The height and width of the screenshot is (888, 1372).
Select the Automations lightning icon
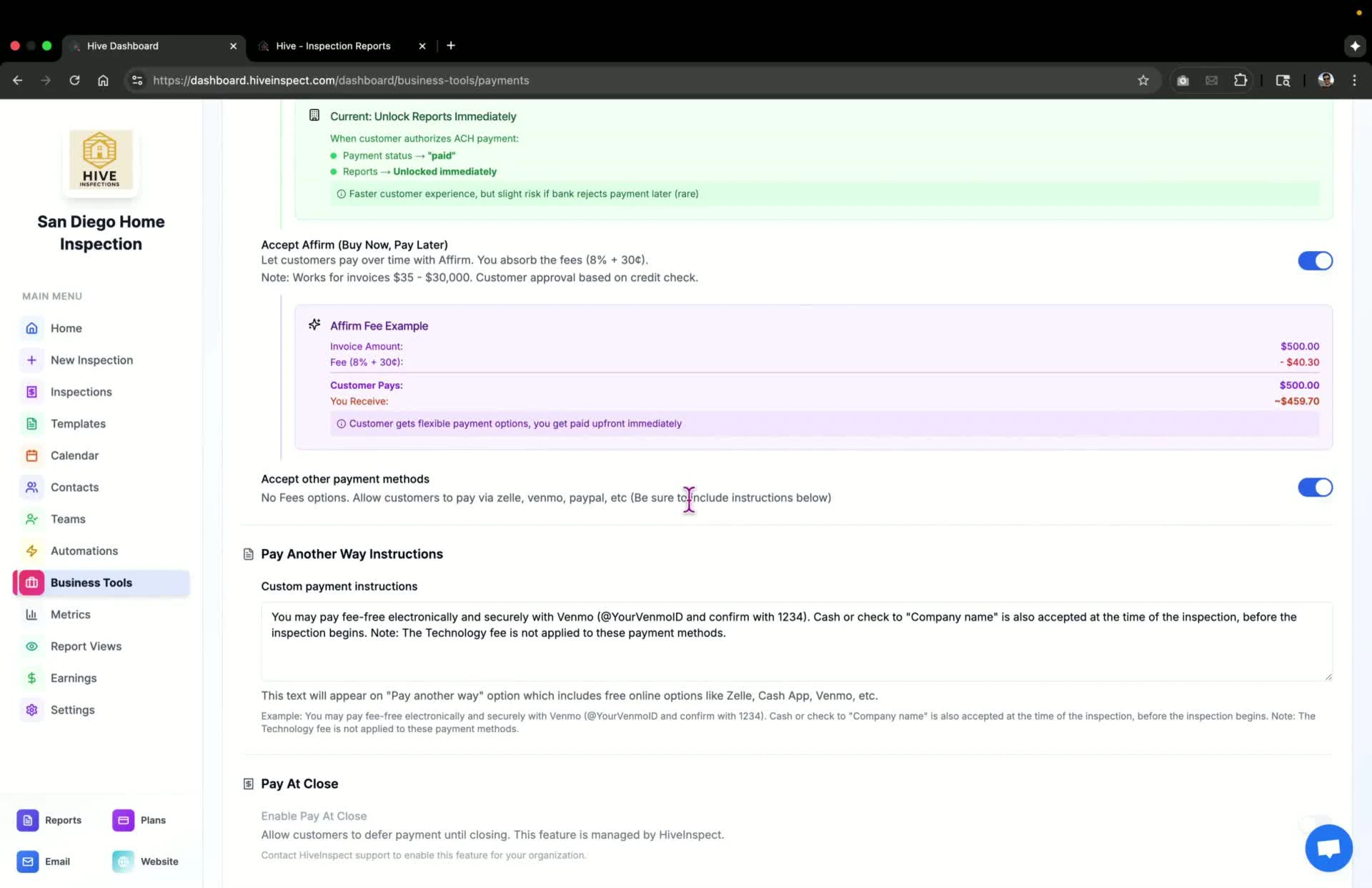[x=31, y=551]
